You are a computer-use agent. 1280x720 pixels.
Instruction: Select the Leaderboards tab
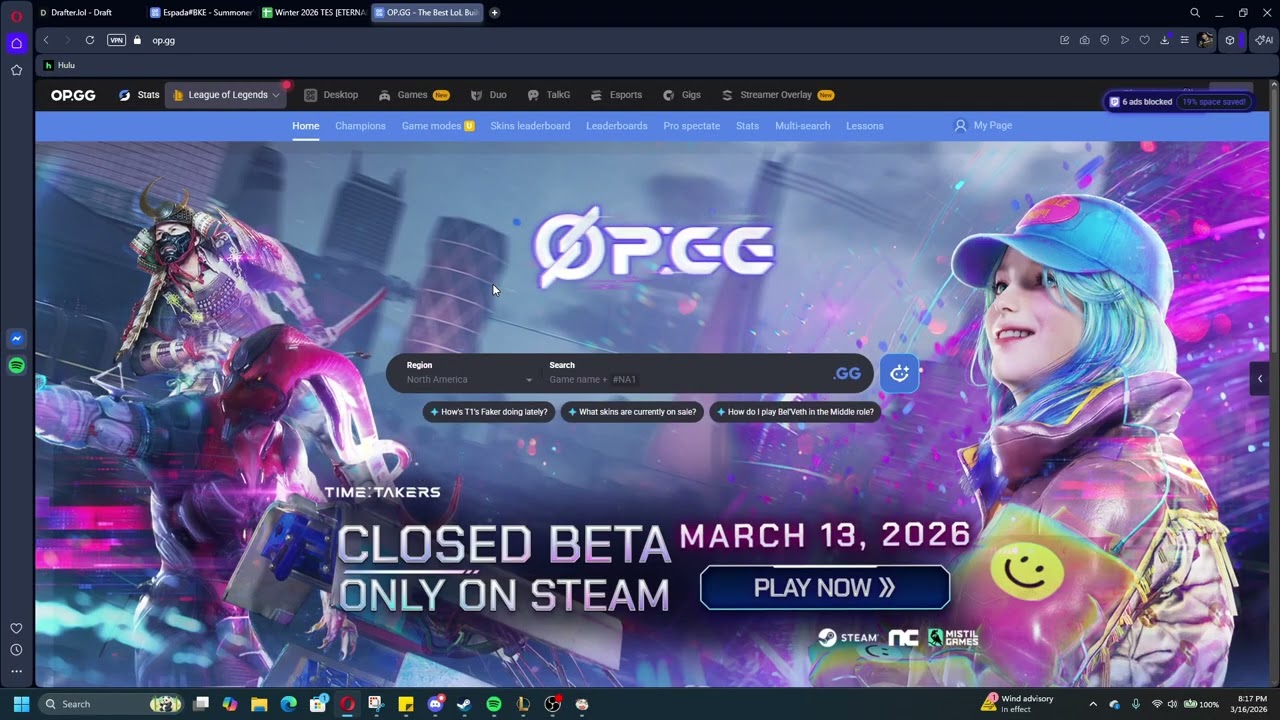click(617, 126)
